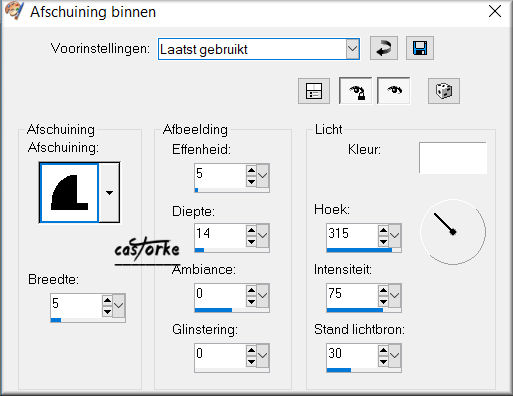Click the reset to default arrow icon

pos(384,48)
